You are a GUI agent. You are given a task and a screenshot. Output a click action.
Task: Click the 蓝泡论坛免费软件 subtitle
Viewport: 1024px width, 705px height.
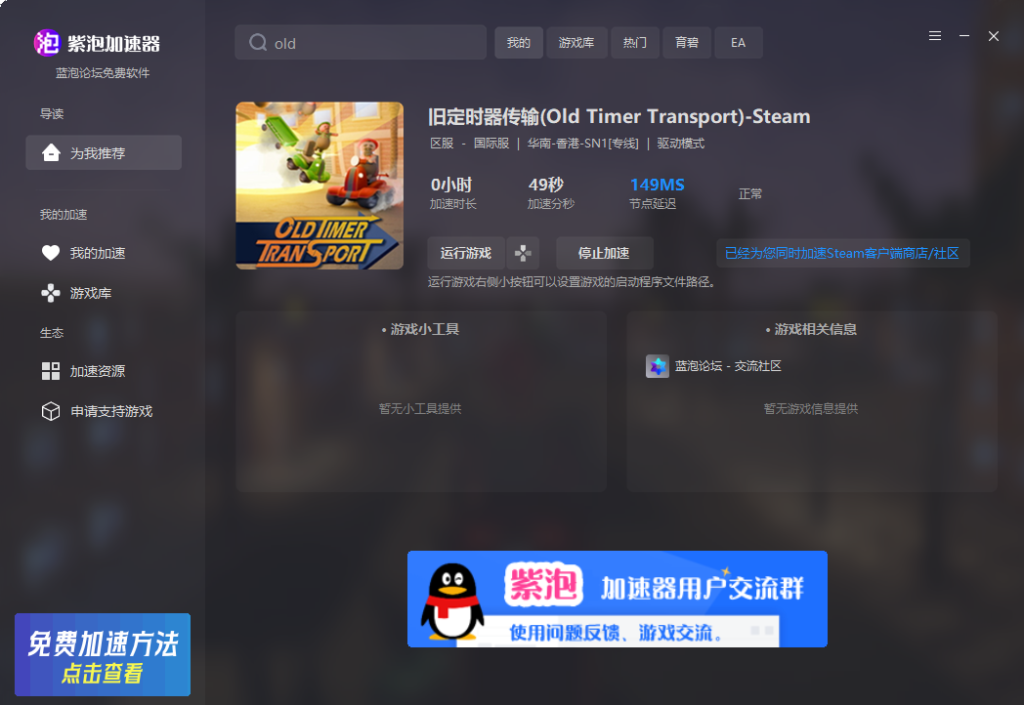103,73
